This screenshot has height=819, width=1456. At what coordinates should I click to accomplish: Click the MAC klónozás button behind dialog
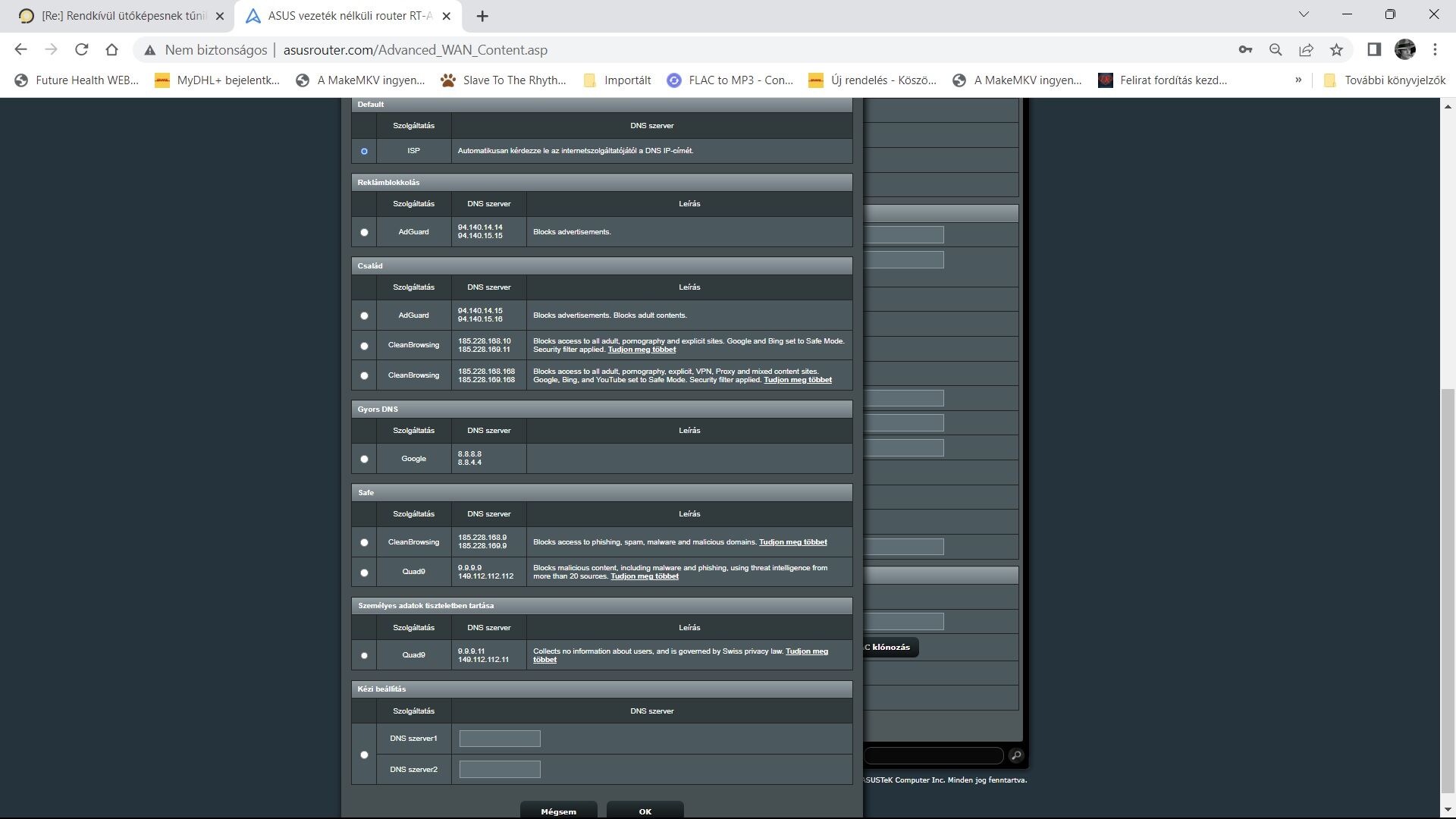(x=890, y=647)
